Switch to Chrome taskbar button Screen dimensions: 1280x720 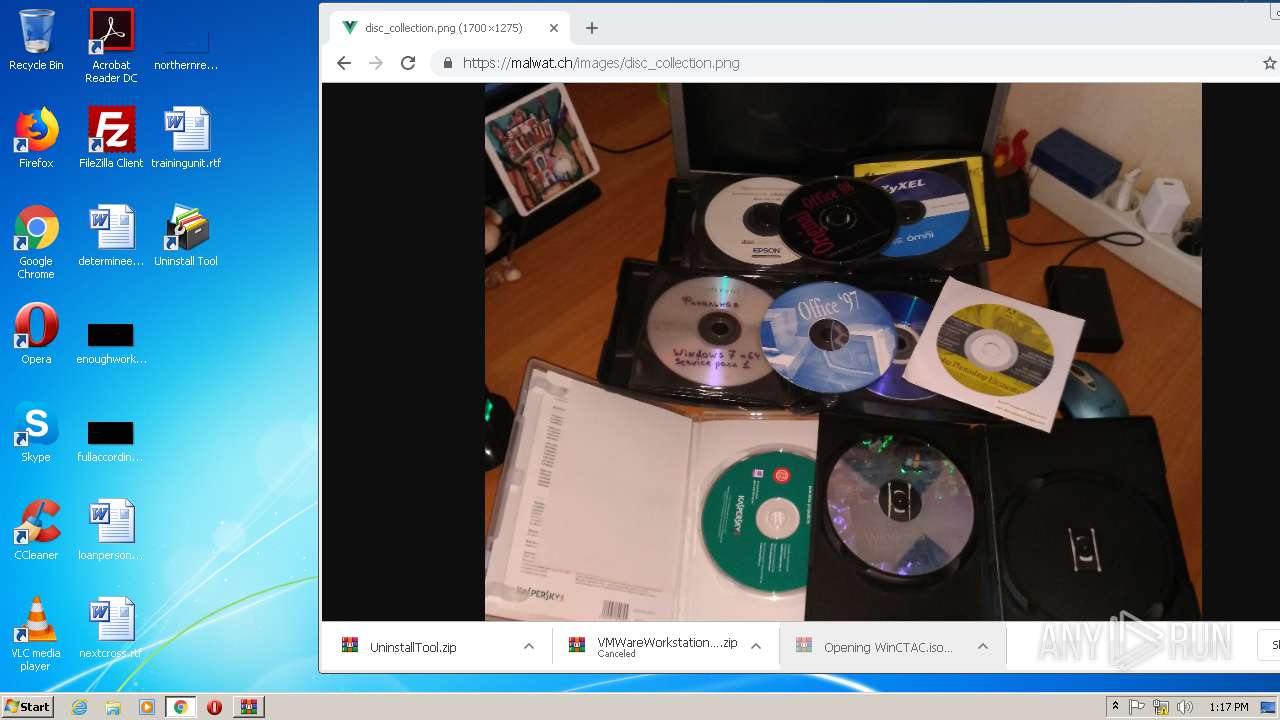pos(180,707)
